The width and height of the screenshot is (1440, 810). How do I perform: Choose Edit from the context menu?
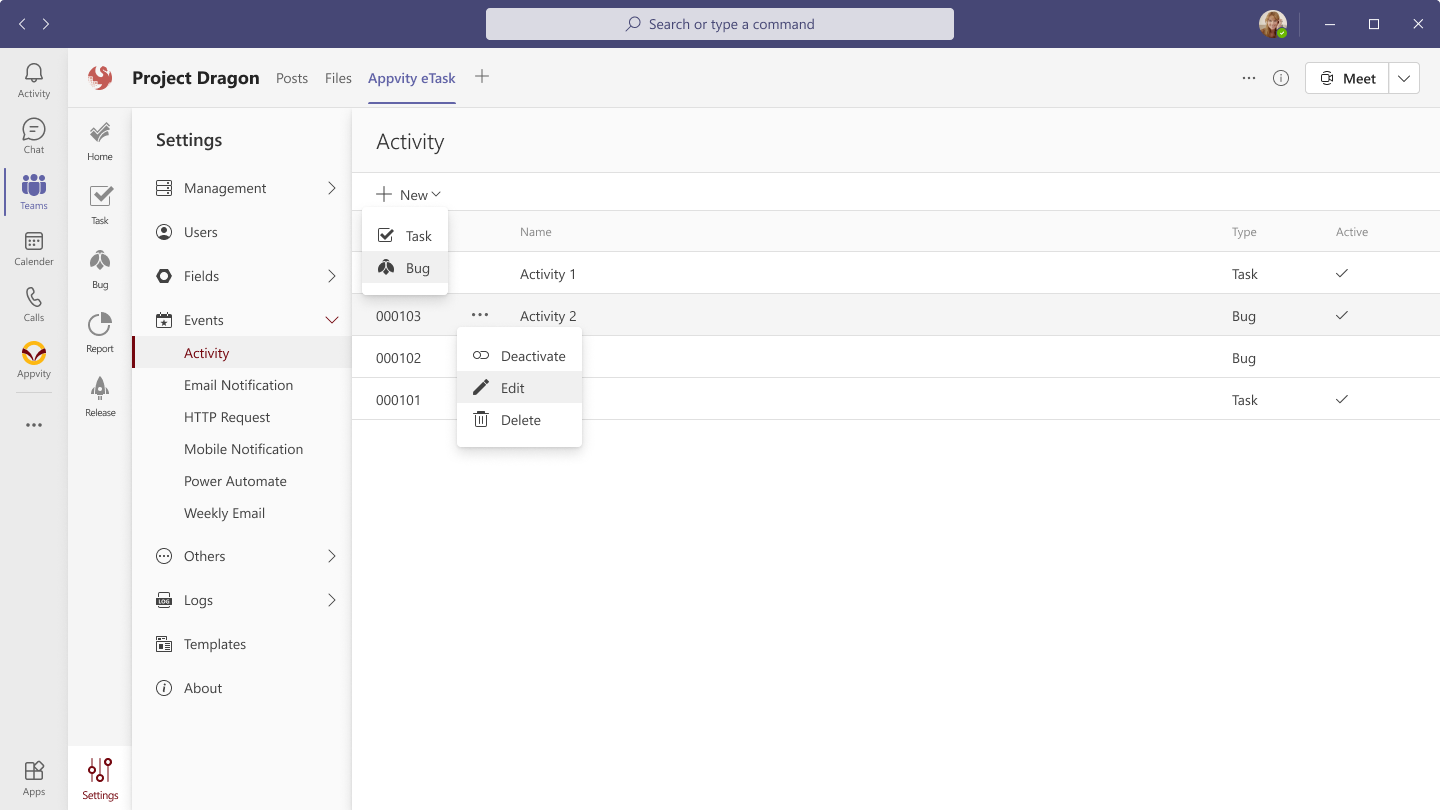(513, 388)
